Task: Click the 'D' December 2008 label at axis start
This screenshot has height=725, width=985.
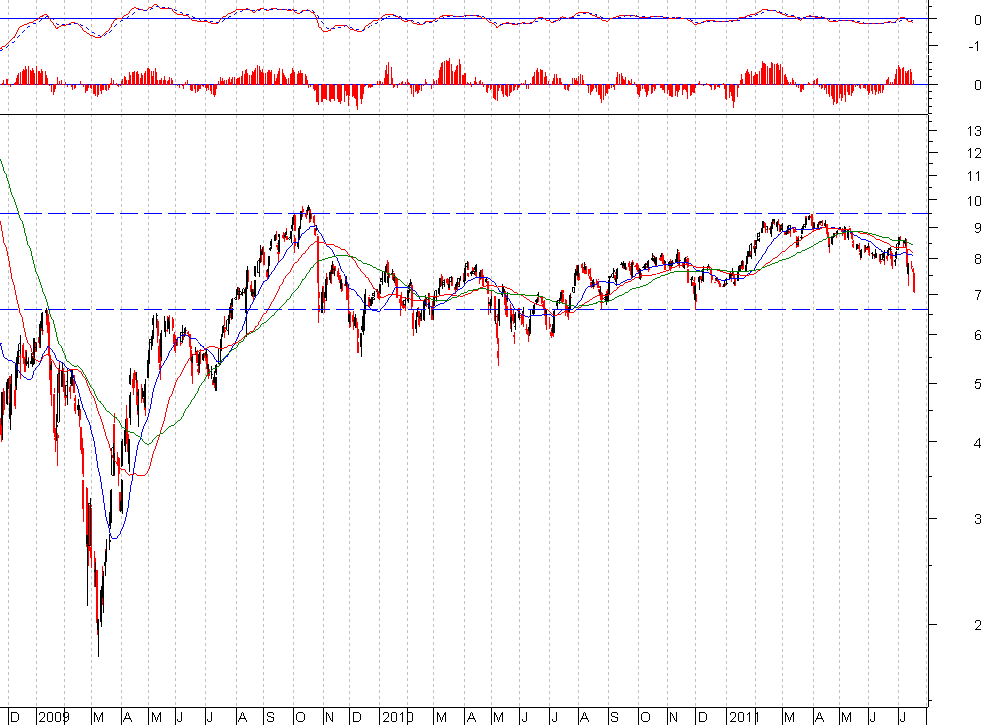Action: coord(14,717)
